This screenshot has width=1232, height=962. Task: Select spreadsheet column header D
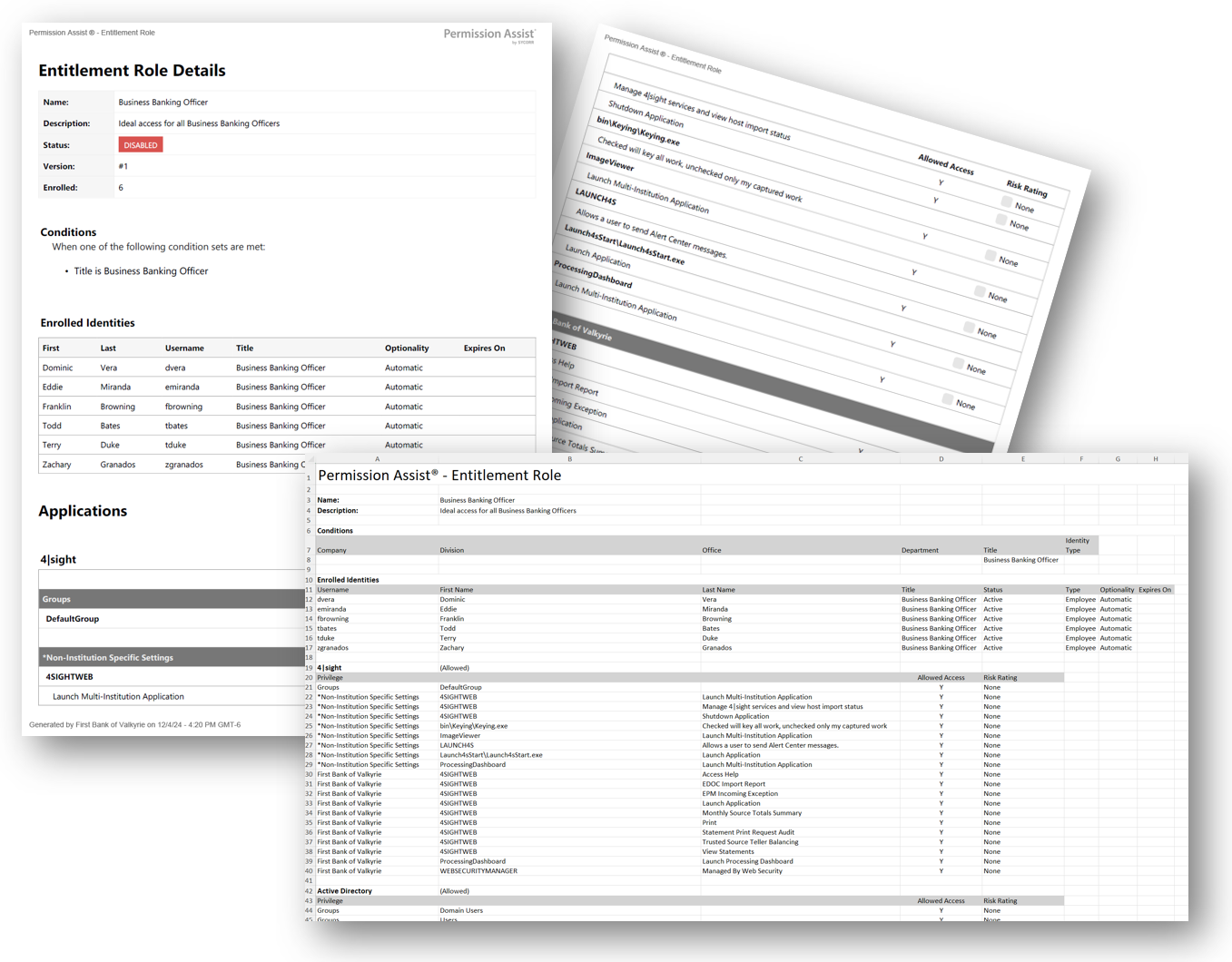click(941, 459)
